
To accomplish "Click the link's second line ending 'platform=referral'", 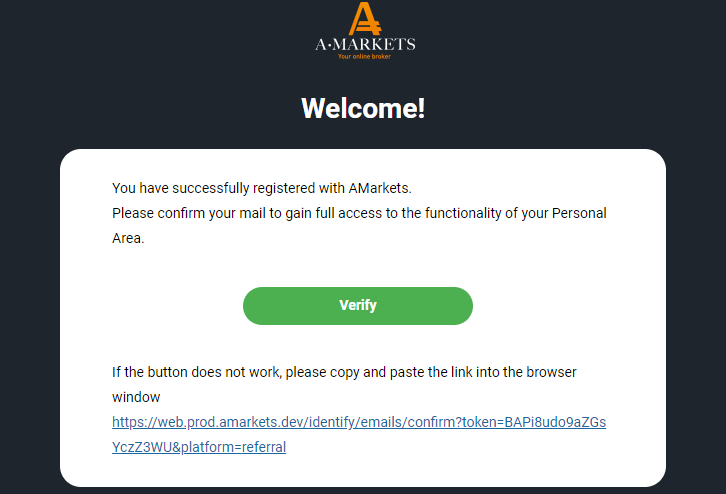I will pos(199,447).
